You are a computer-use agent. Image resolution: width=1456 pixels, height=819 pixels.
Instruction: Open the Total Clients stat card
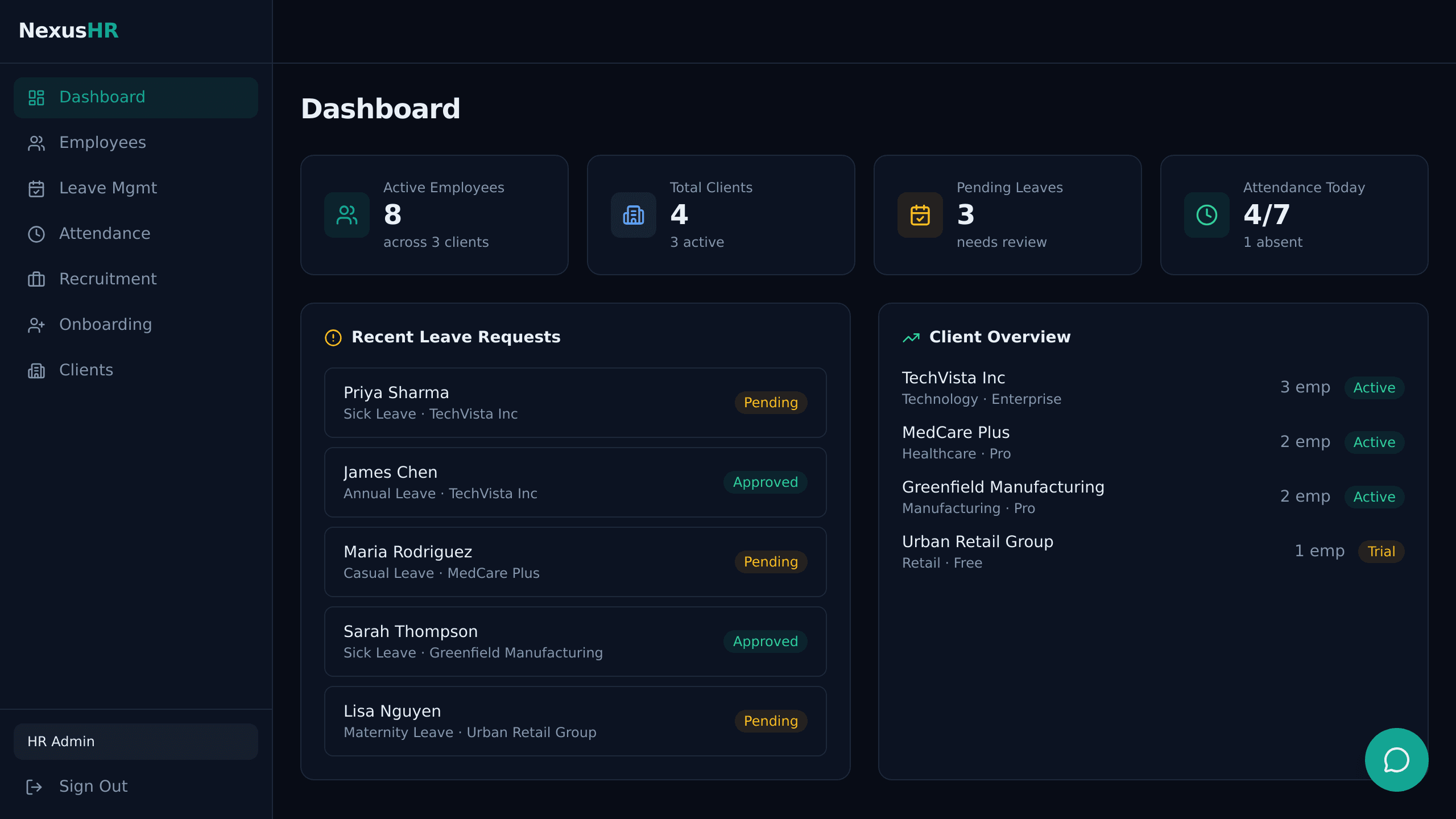pyautogui.click(x=721, y=215)
